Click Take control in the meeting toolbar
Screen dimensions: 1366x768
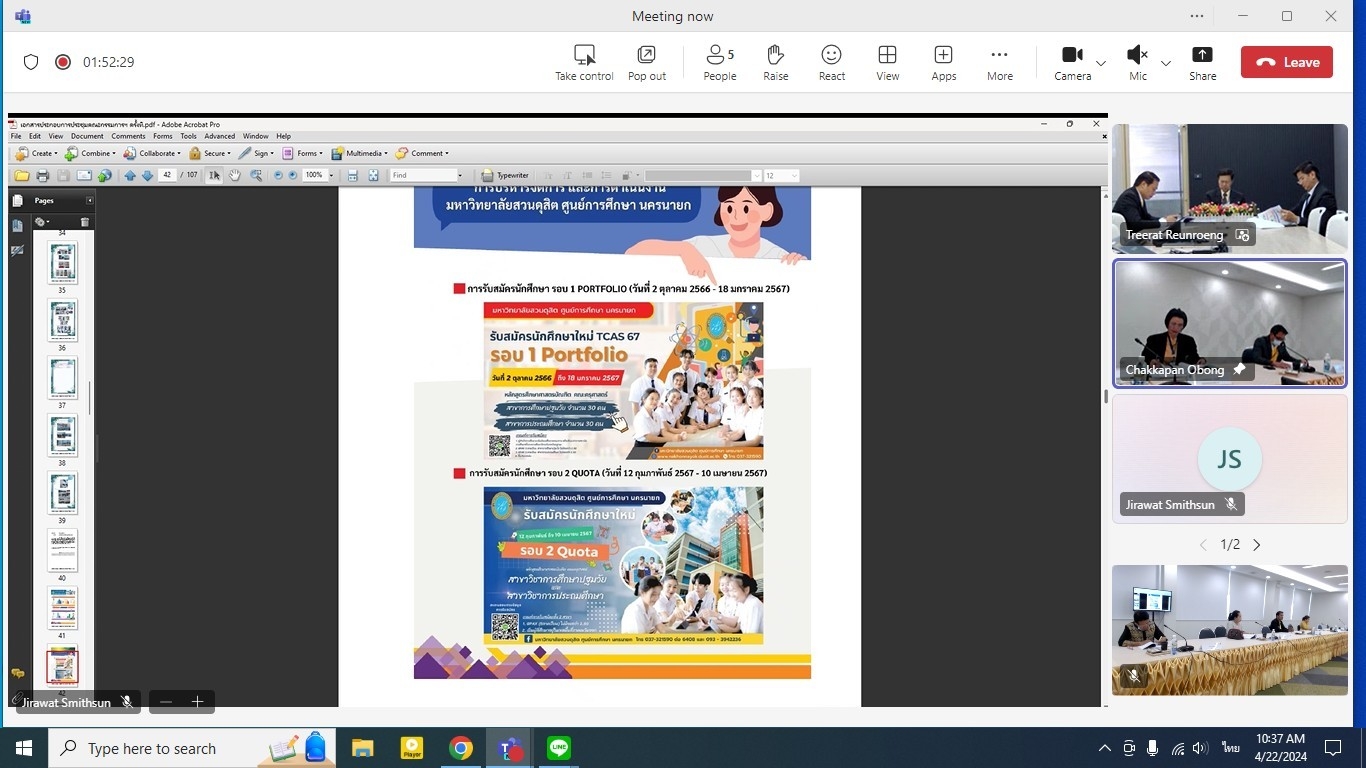(584, 62)
